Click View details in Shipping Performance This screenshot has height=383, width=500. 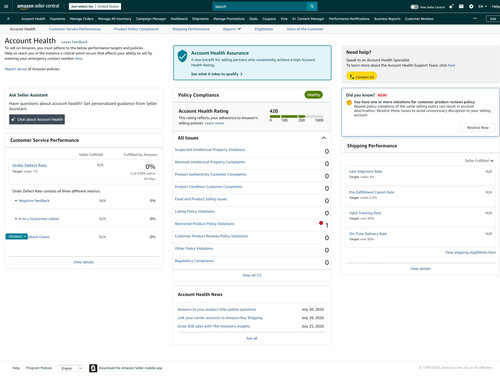click(x=420, y=269)
